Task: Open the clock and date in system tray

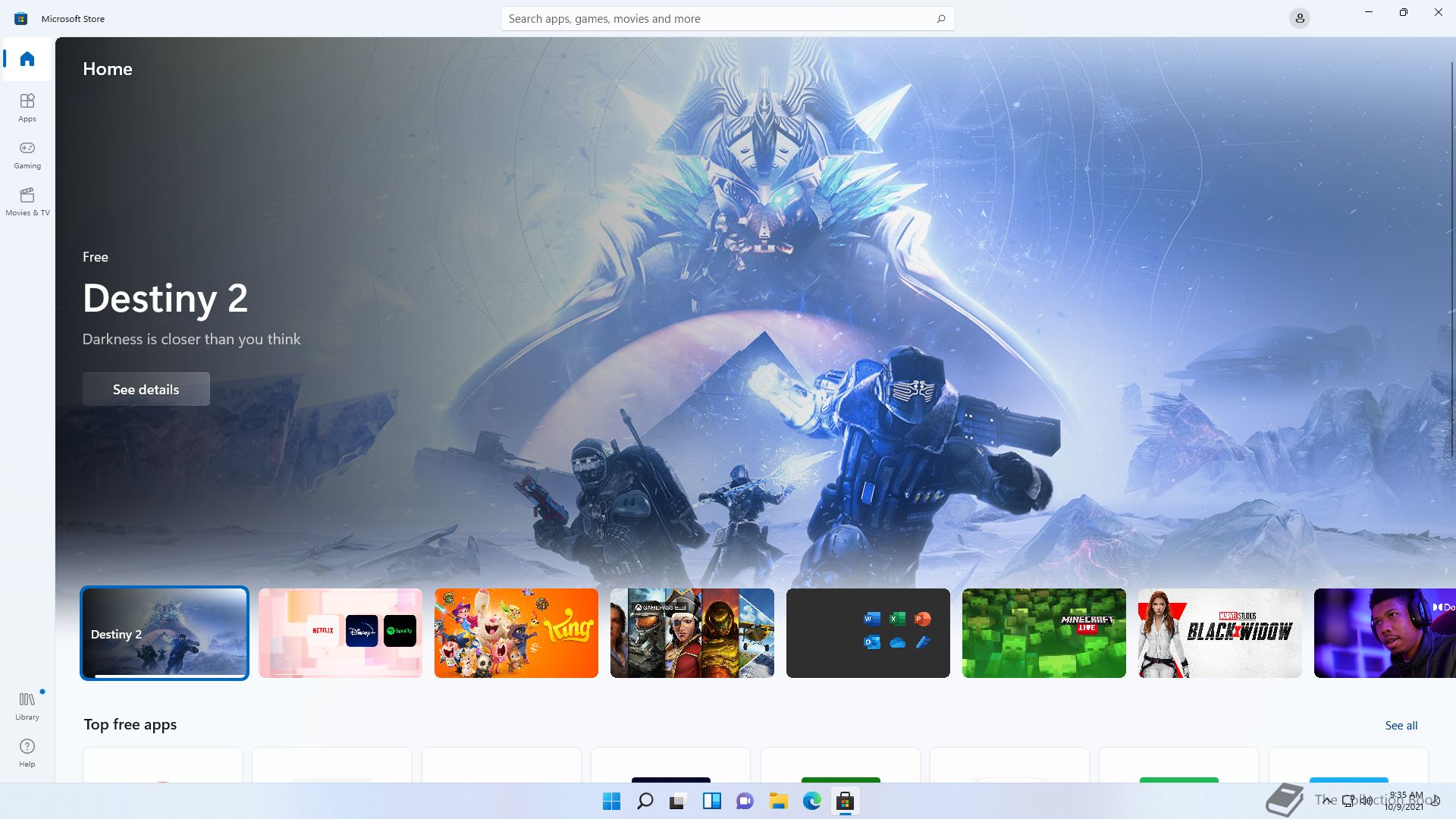Action: click(1405, 801)
